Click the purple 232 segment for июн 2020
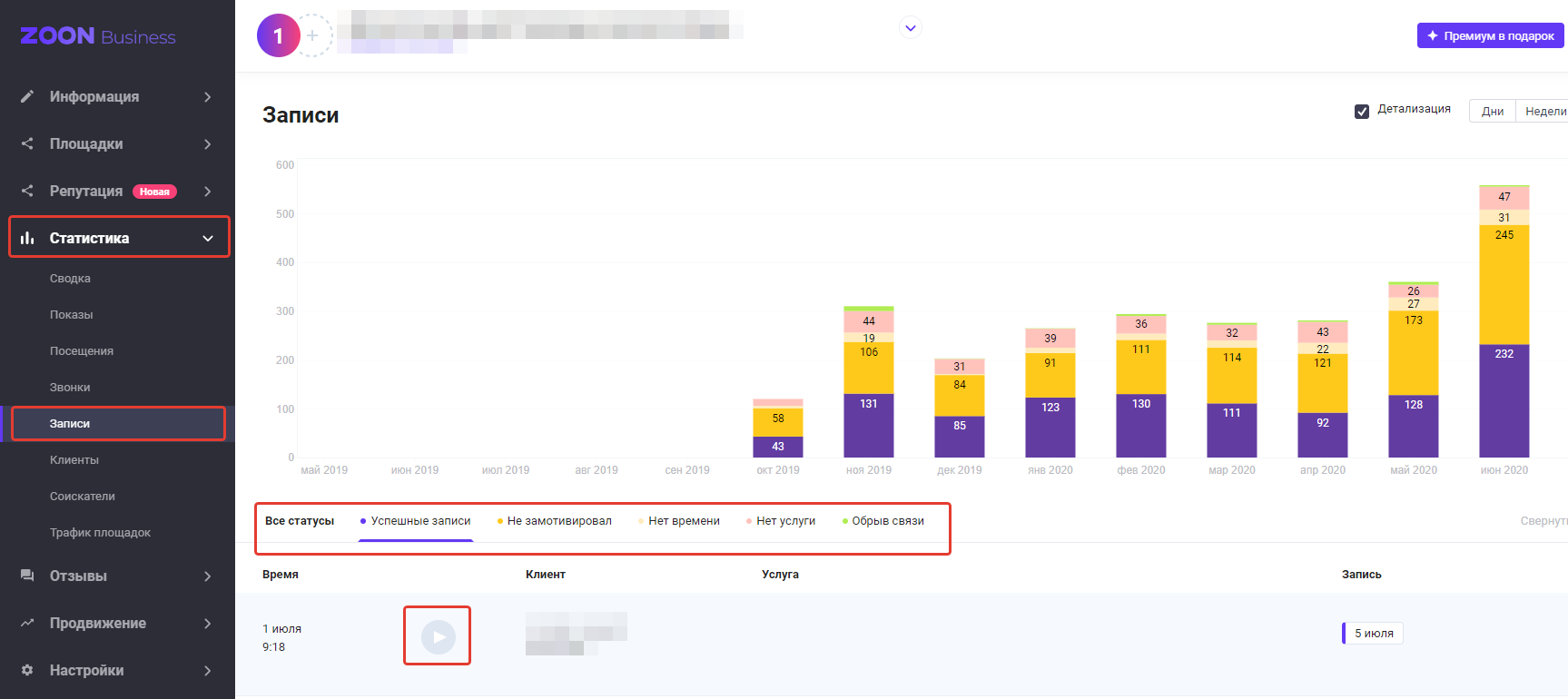This screenshot has width=1568, height=699. coord(1504,400)
